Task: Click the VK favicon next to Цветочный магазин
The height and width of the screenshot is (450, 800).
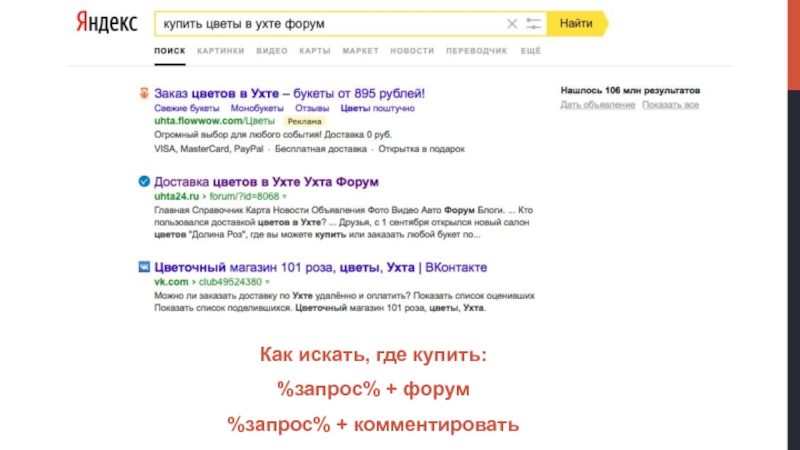Action: tap(144, 267)
